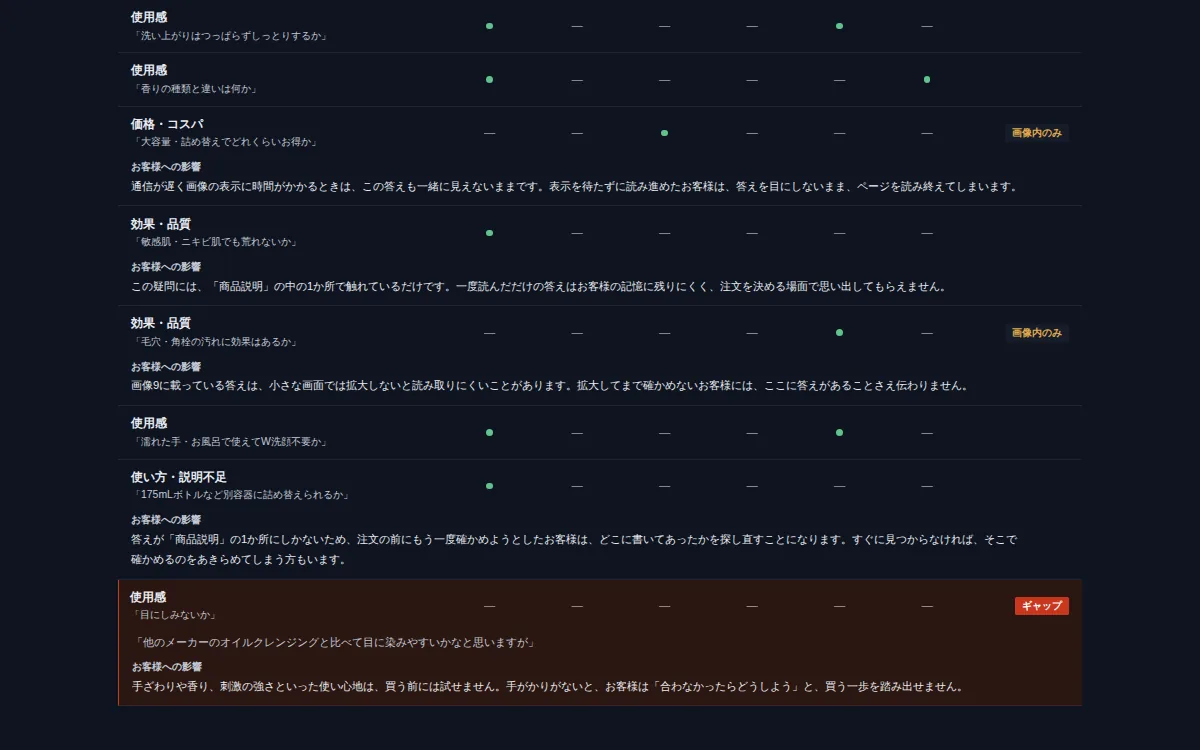Click the green dot in the 毛穴・角栓 row
The image size is (1200, 750).
839,333
